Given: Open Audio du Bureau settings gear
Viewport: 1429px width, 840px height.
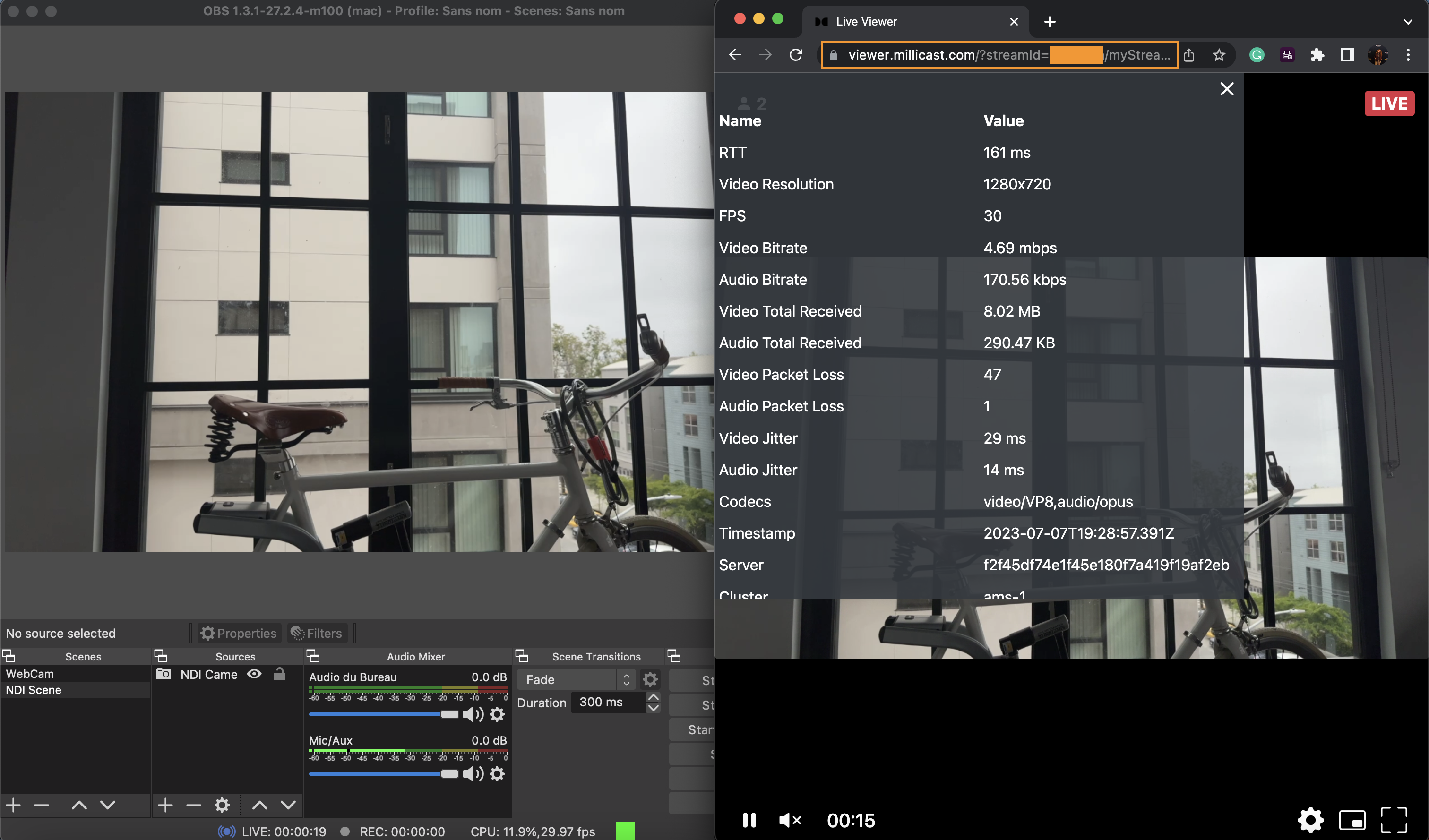Looking at the screenshot, I should [x=497, y=714].
